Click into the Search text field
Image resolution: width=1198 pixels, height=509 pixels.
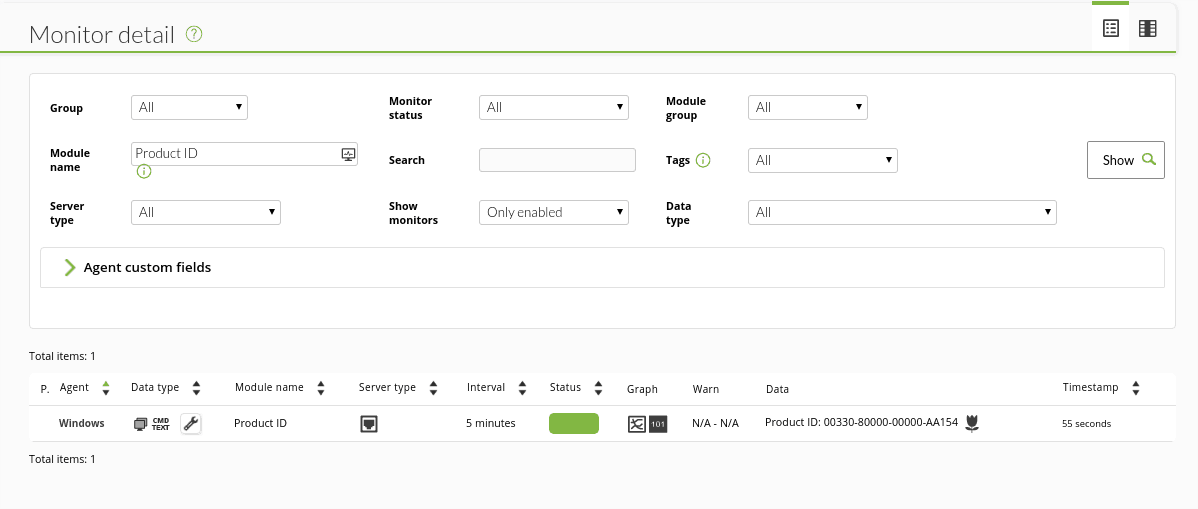pos(557,160)
